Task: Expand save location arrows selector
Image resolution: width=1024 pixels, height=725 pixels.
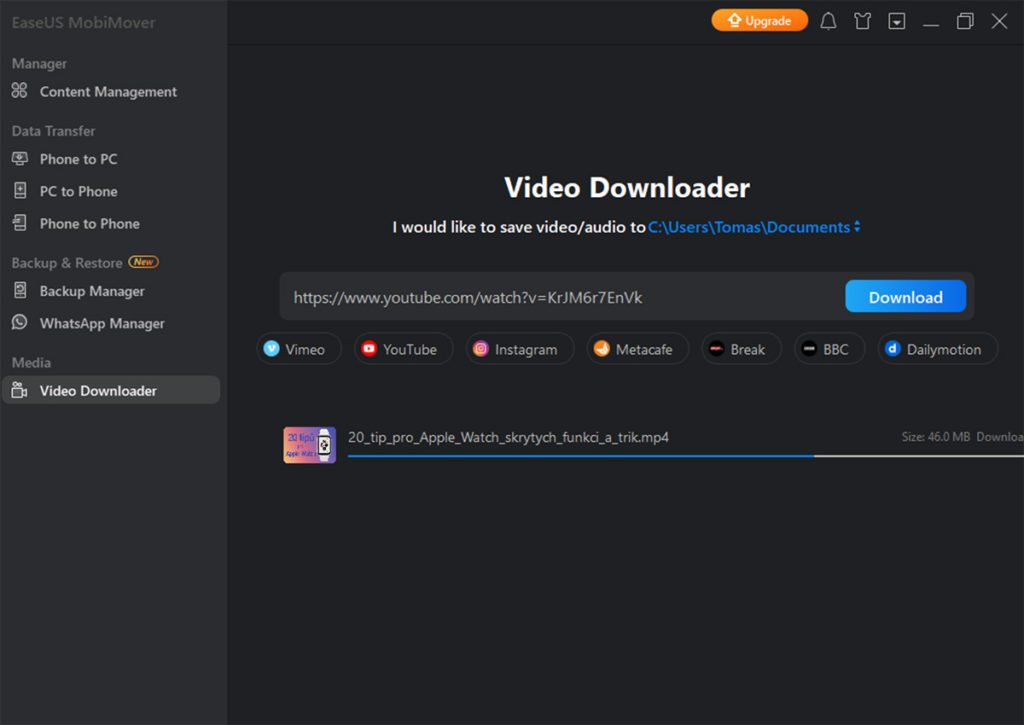Action: point(857,227)
